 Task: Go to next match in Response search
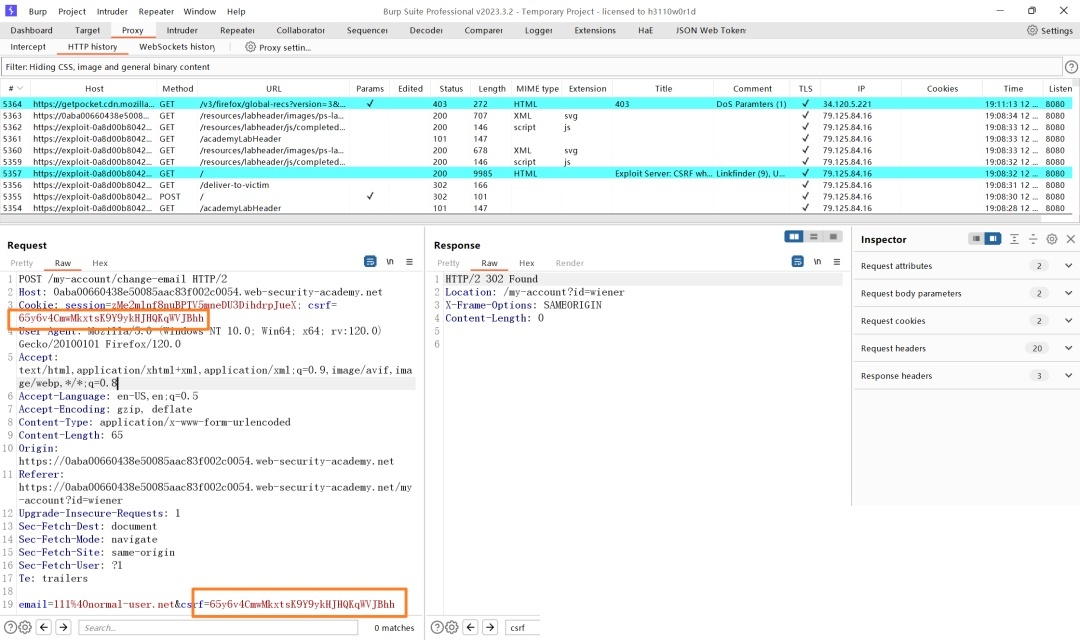pos(490,627)
